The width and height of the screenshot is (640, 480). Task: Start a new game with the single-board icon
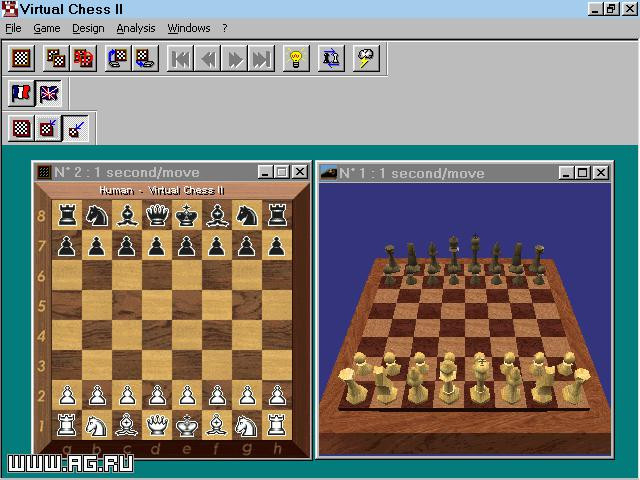click(22, 58)
